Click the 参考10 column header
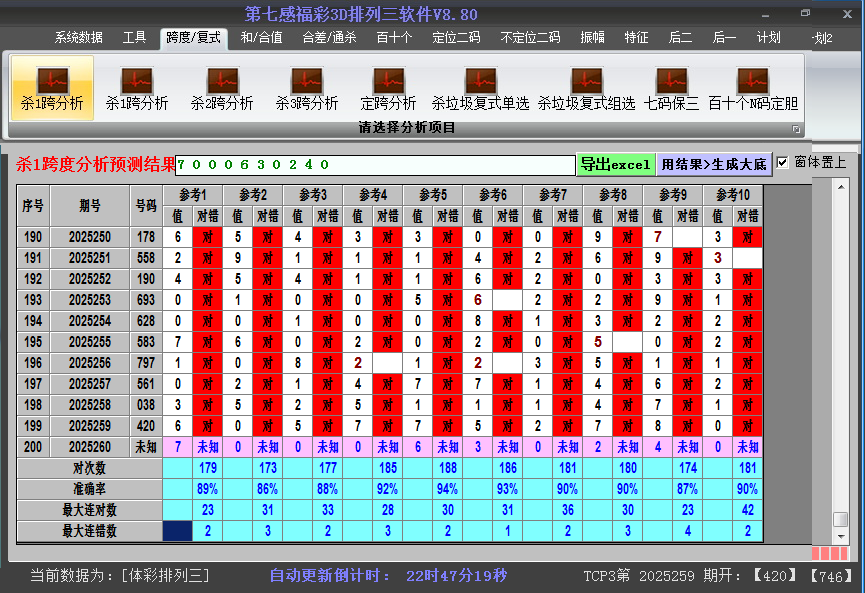The image size is (865, 593). (733, 195)
